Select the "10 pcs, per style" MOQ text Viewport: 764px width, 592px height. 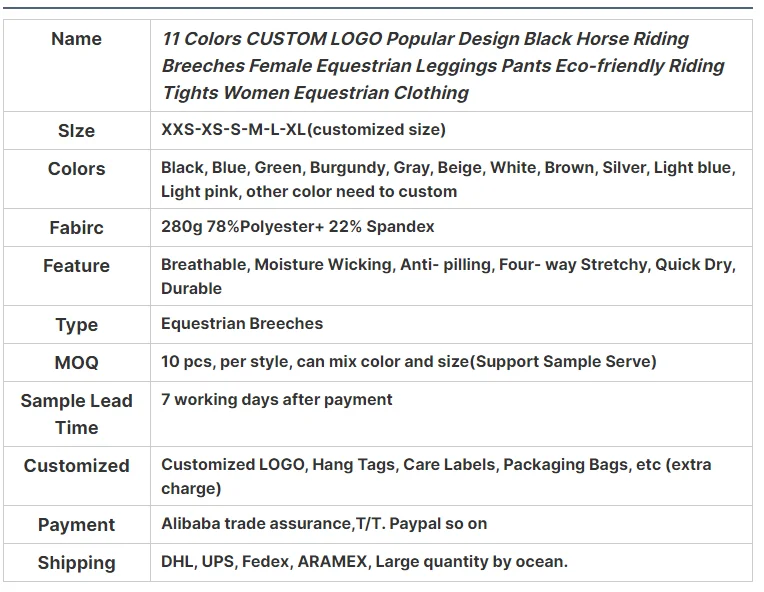(408, 362)
